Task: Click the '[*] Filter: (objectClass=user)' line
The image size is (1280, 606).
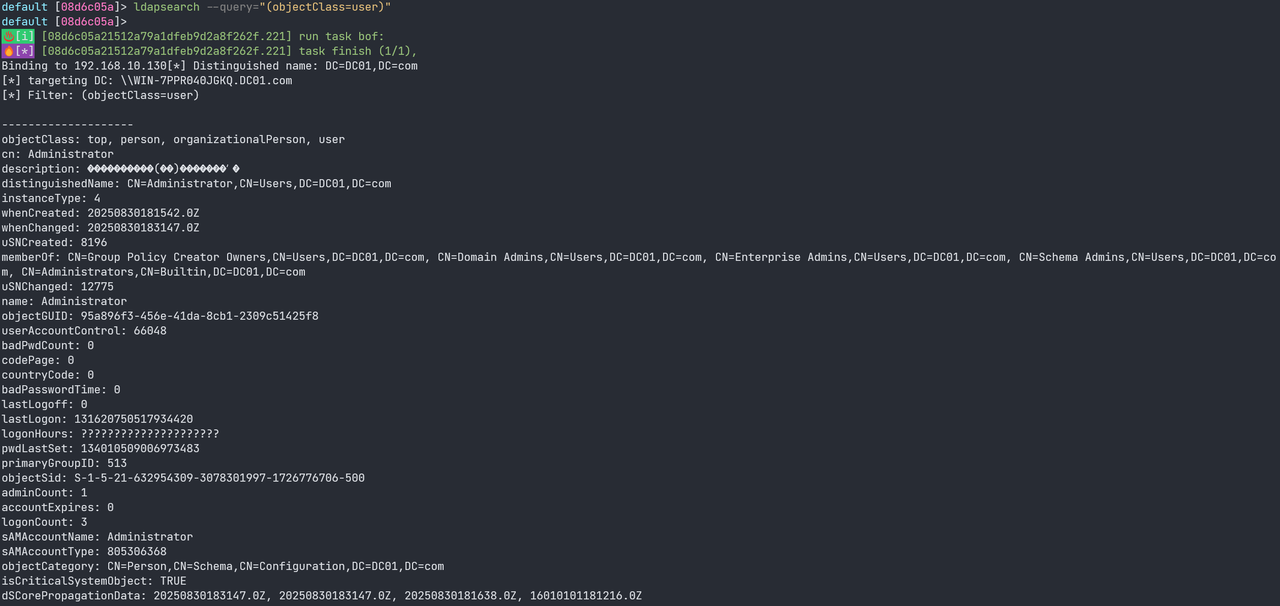Action: pyautogui.click(x=100, y=95)
